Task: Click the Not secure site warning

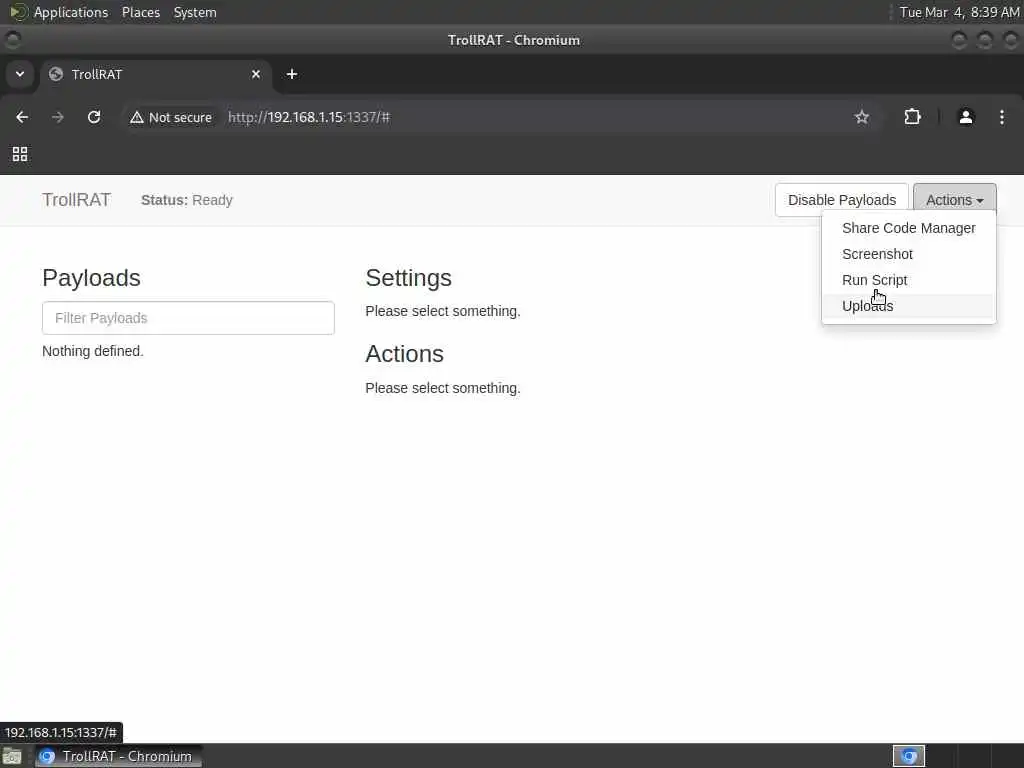Action: tap(171, 118)
